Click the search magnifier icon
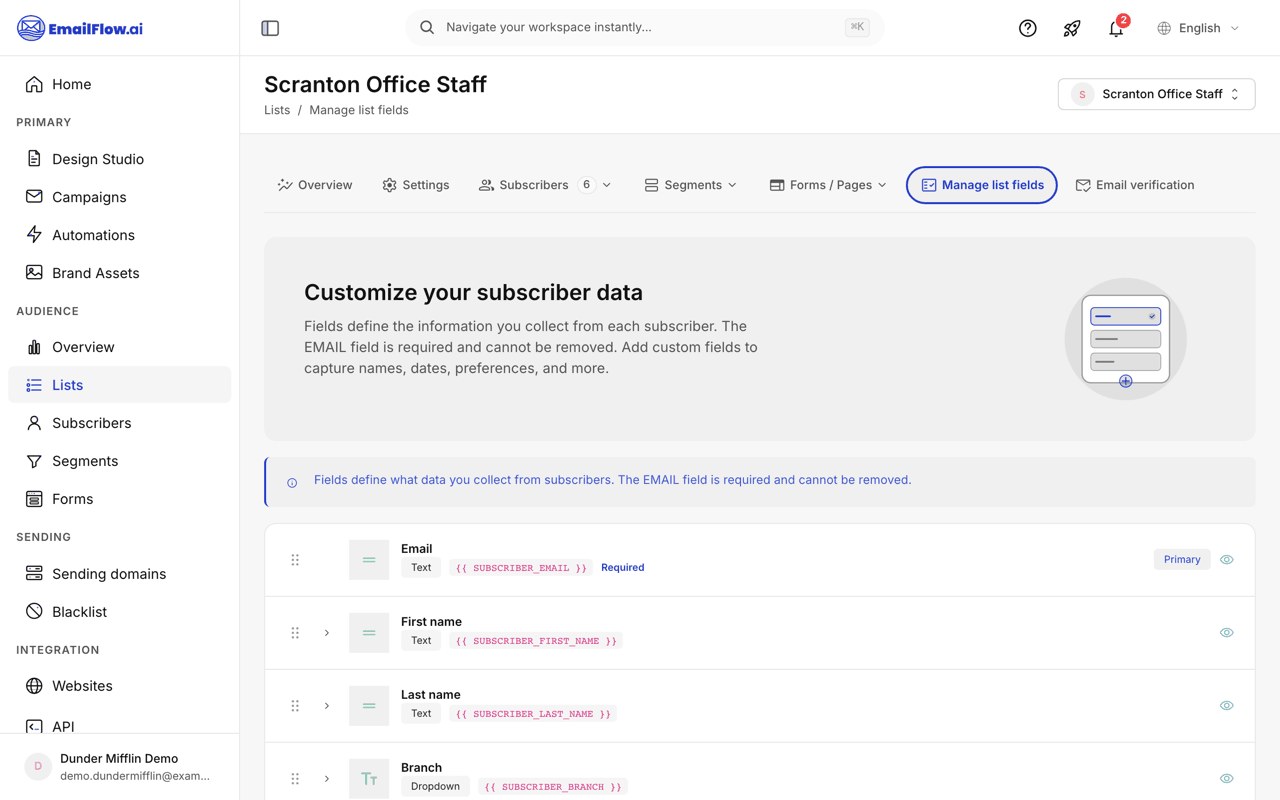Viewport: 1280px width, 800px height. point(427,27)
